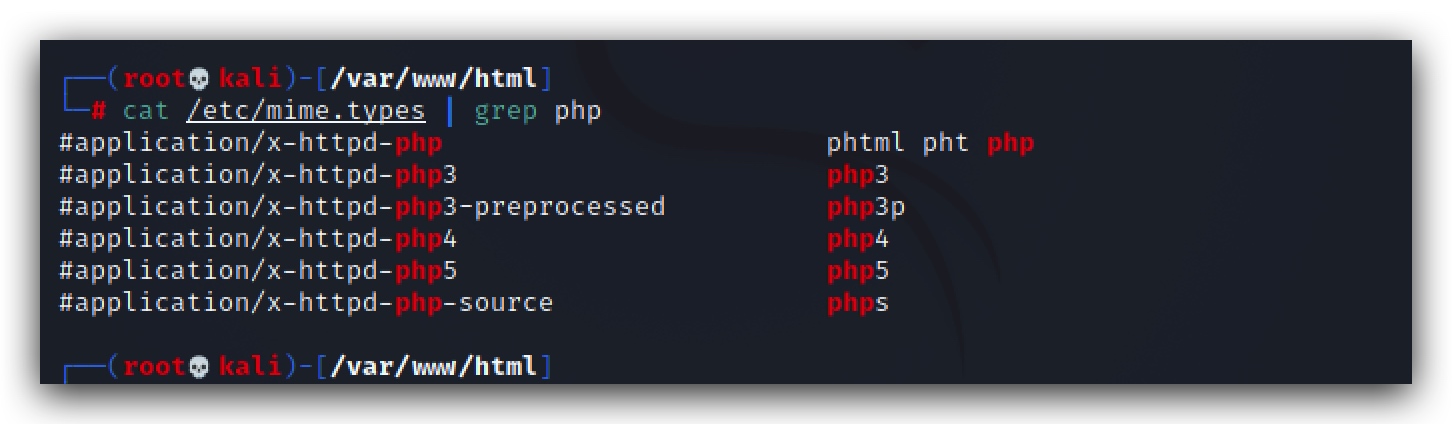
Task: Click the pht extension text
Action: [x=946, y=144]
